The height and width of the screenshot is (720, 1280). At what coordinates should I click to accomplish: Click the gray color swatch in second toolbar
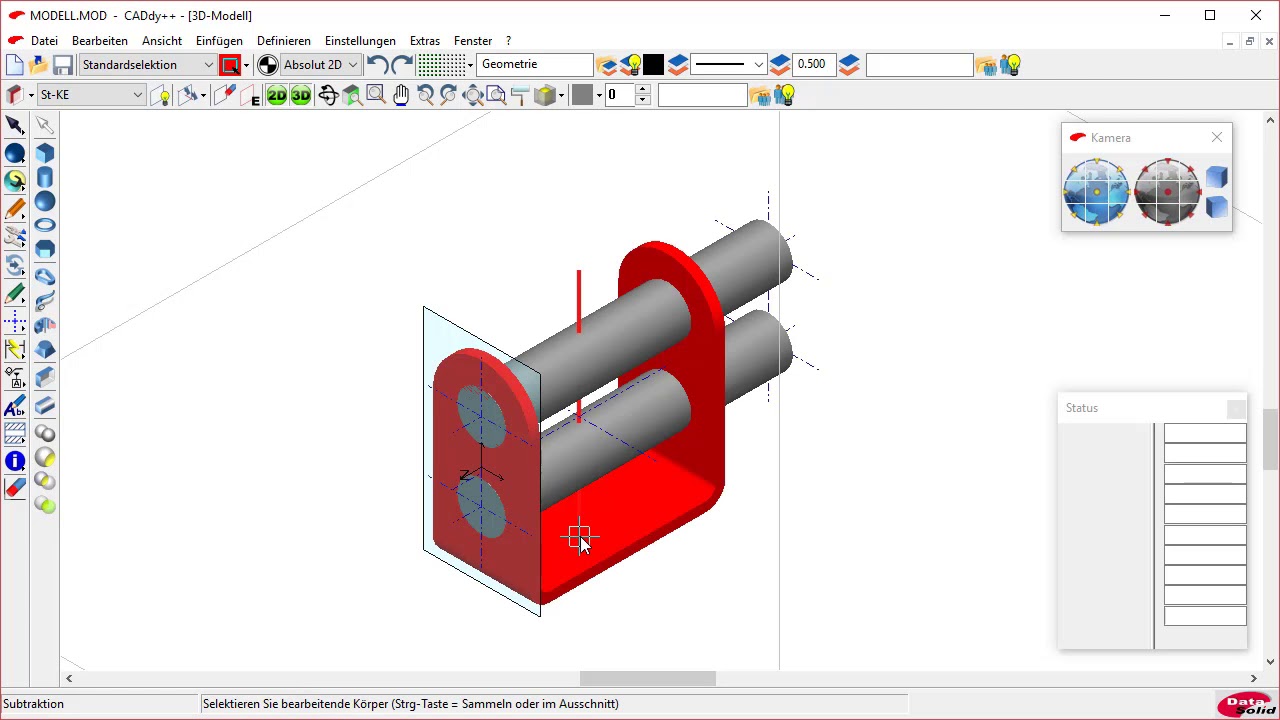coord(582,96)
